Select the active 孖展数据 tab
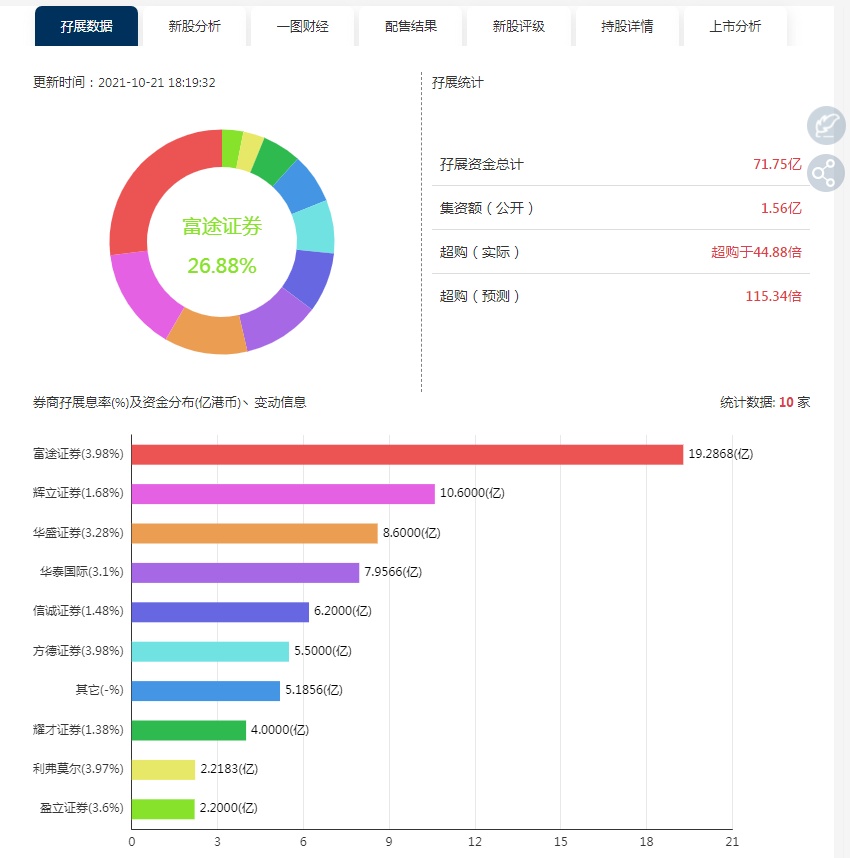This screenshot has width=850, height=858. point(86,26)
